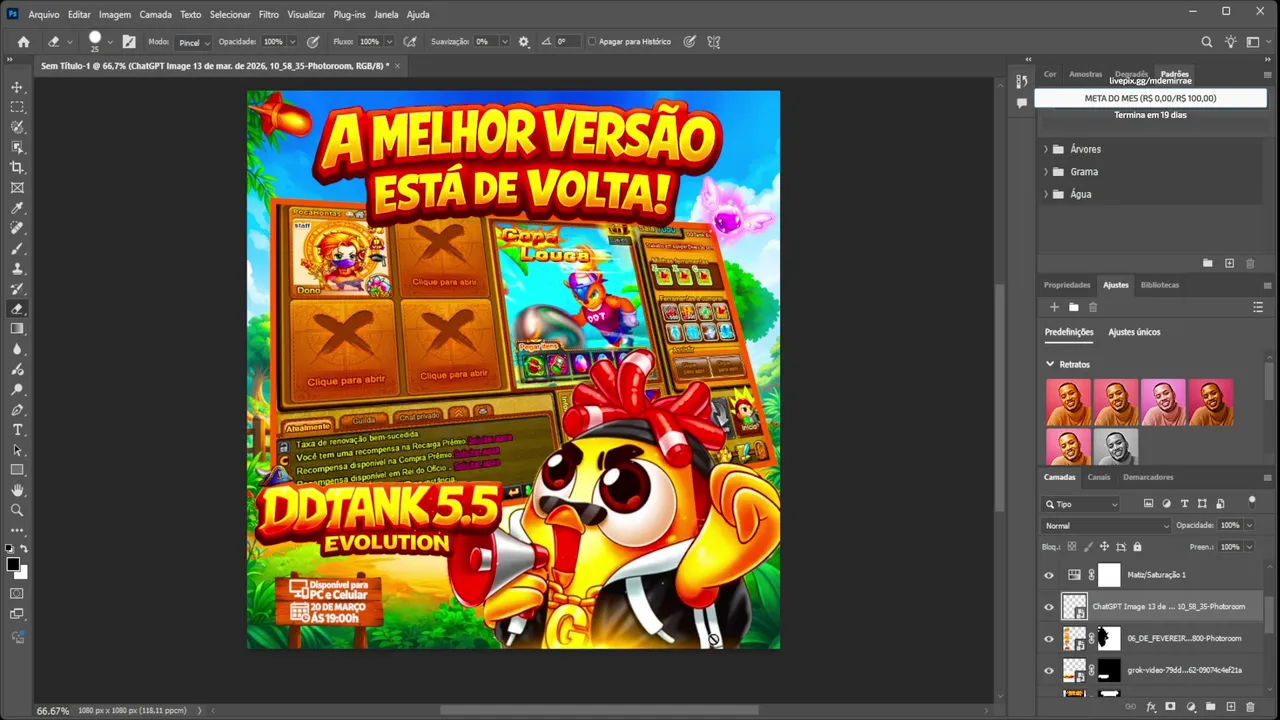Open the Filtro menu

(x=269, y=15)
